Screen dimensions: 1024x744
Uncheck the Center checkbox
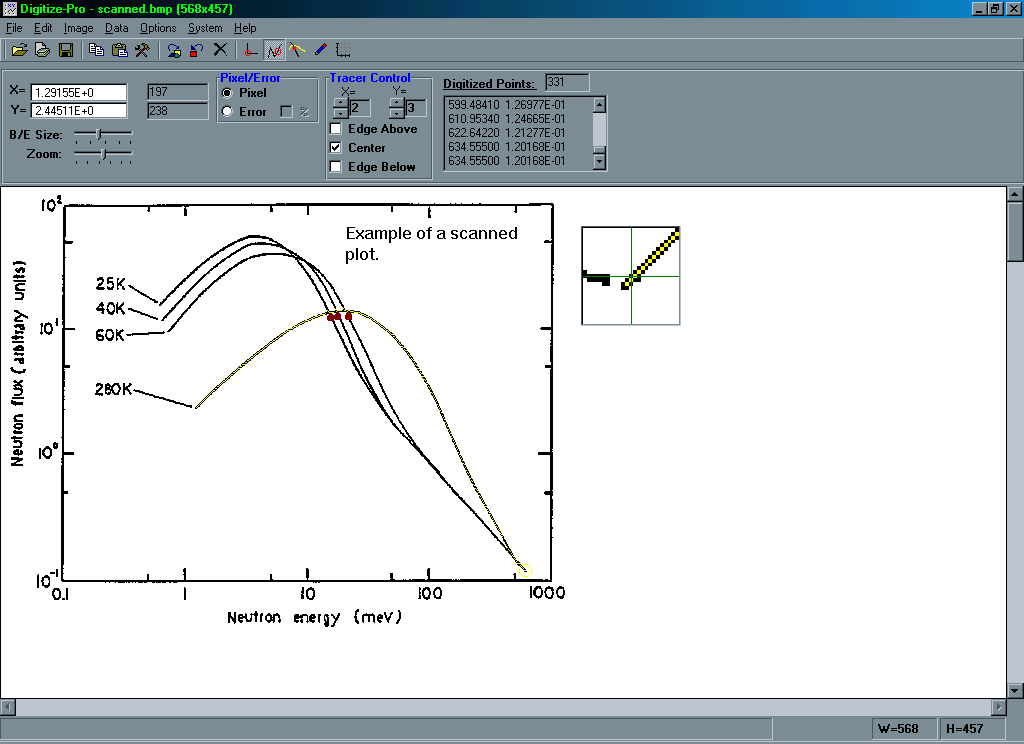(336, 148)
